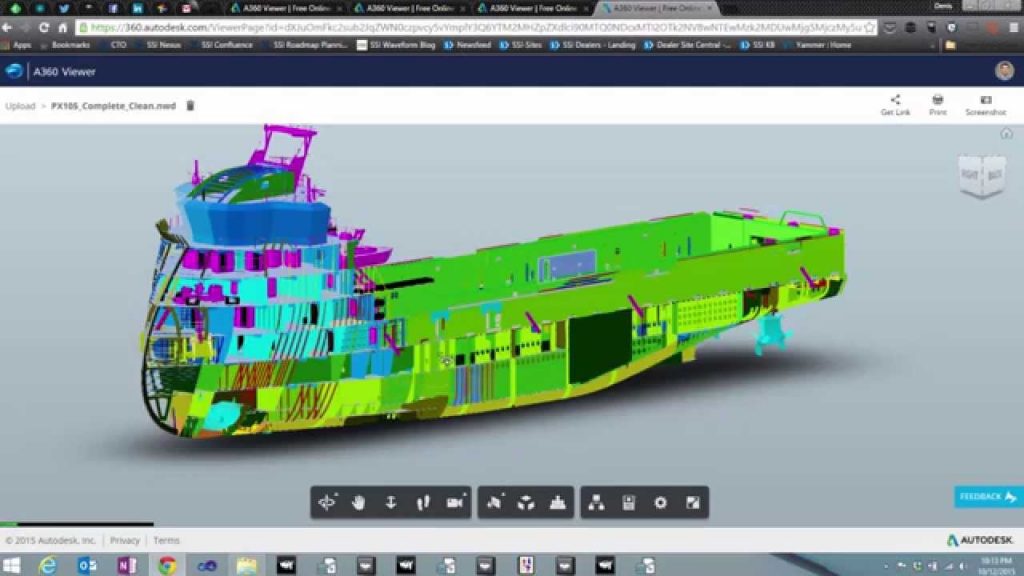Image resolution: width=1024 pixels, height=576 pixels.
Task: Open the Privacy link in the footer
Action: tap(125, 539)
